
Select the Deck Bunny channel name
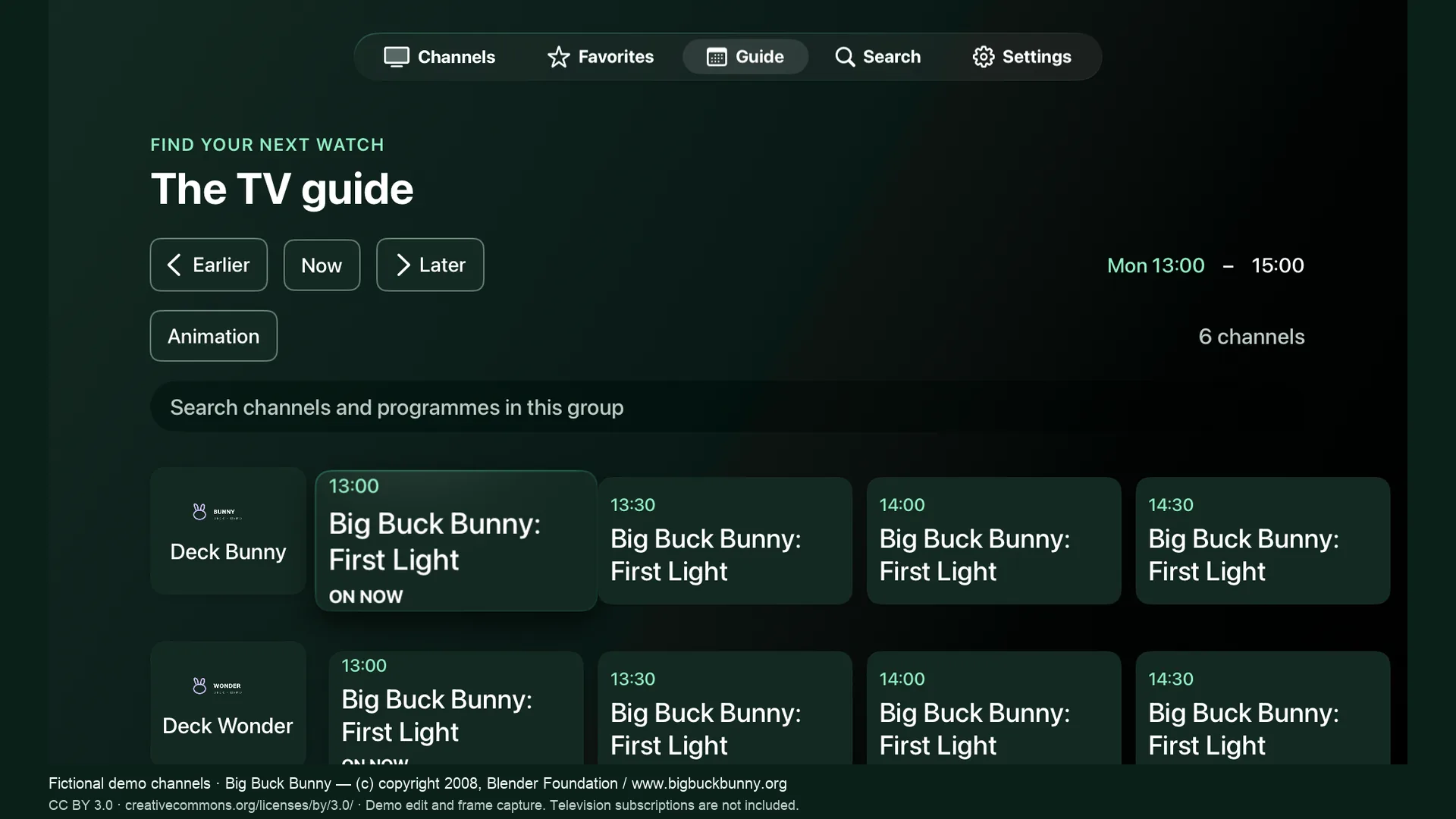(x=228, y=552)
